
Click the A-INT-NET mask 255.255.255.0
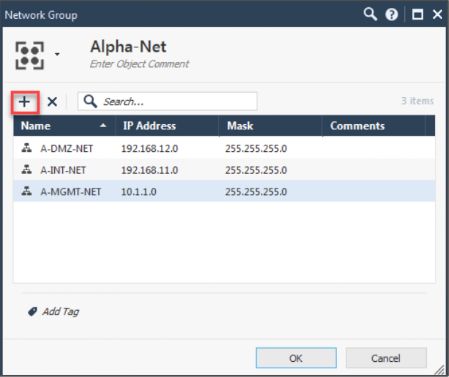click(256, 170)
